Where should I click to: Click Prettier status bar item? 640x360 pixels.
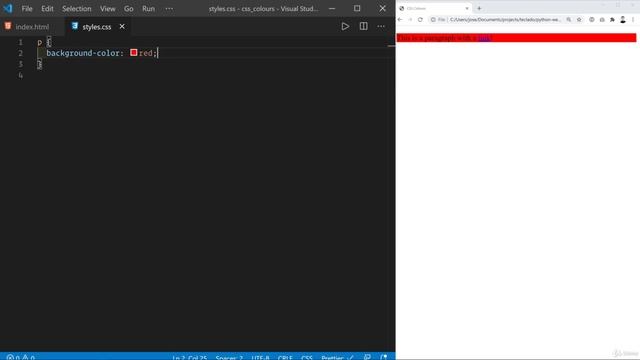(x=337, y=357)
